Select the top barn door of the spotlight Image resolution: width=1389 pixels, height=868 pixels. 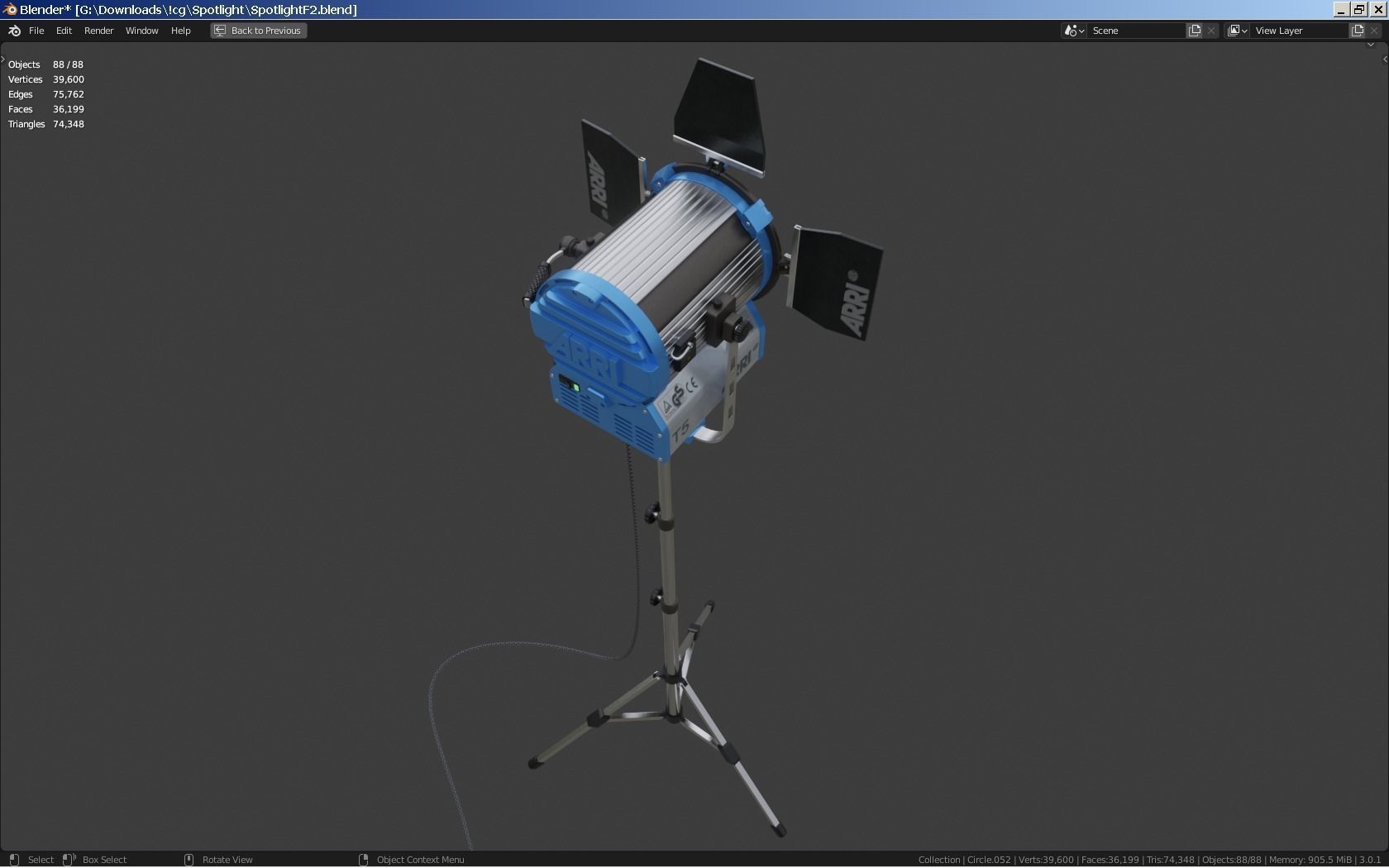point(719,116)
